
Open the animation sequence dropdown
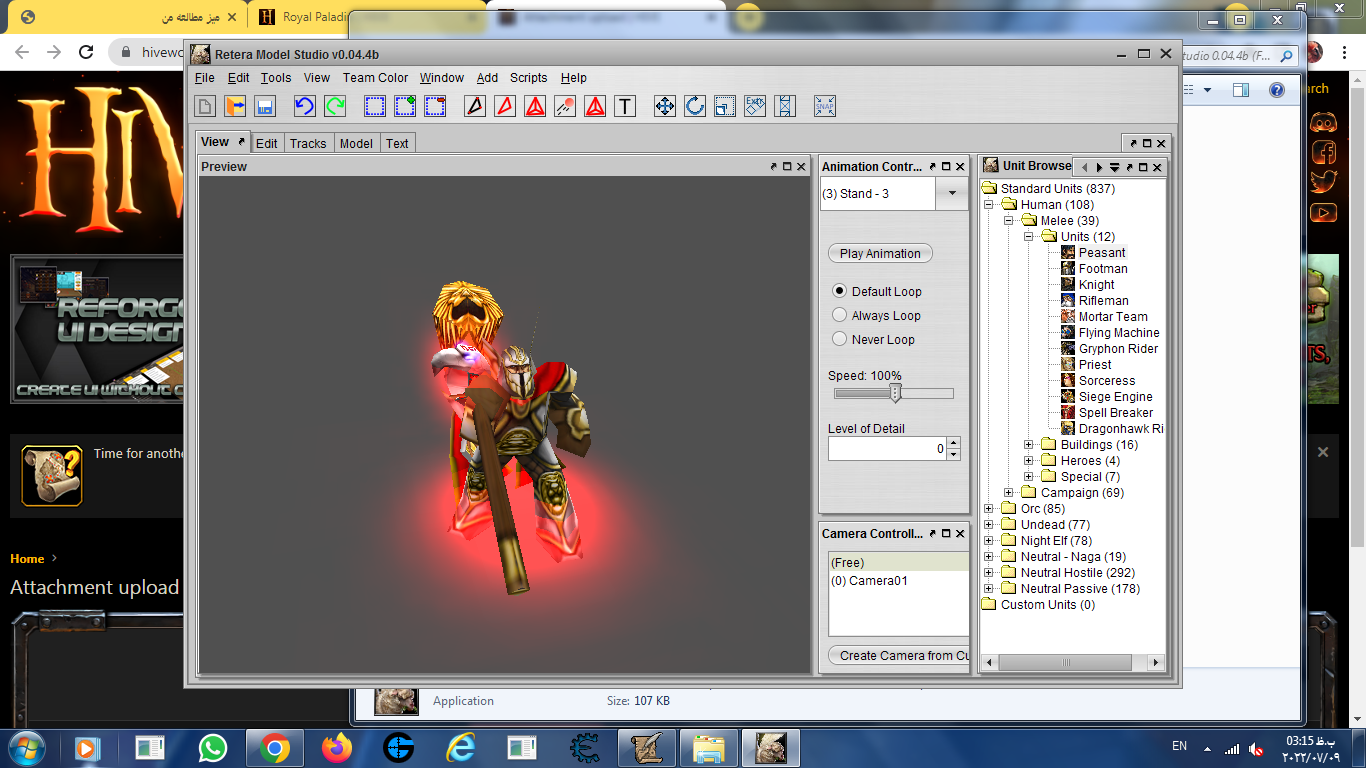[952, 193]
